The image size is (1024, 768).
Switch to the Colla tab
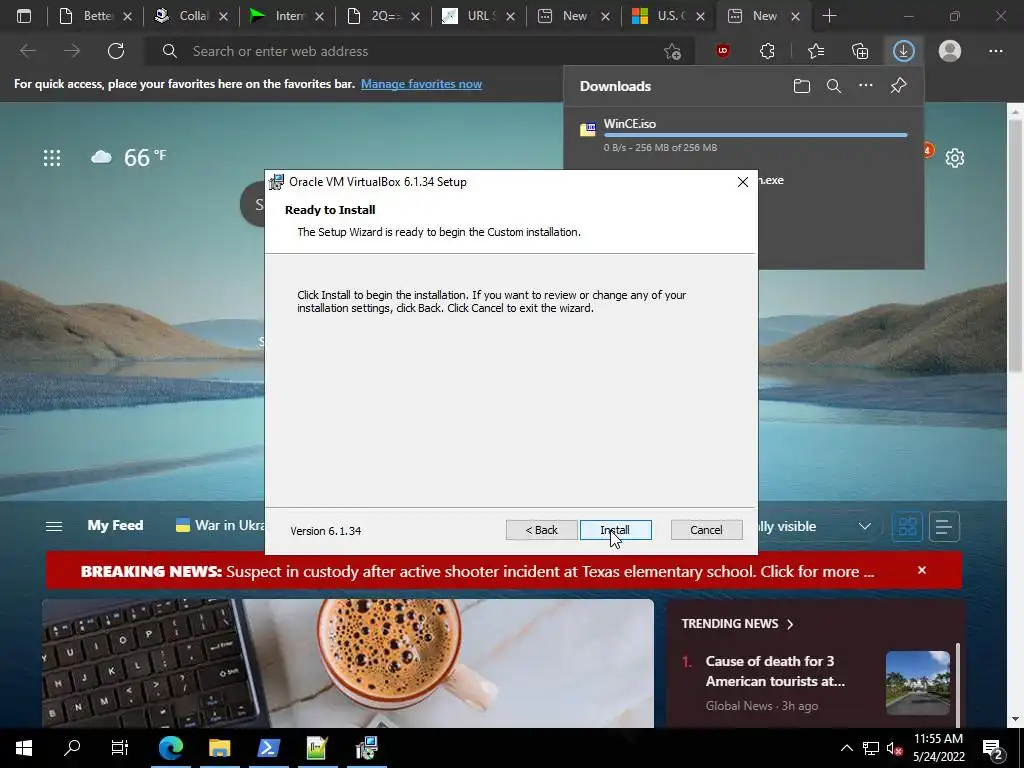coord(193,16)
